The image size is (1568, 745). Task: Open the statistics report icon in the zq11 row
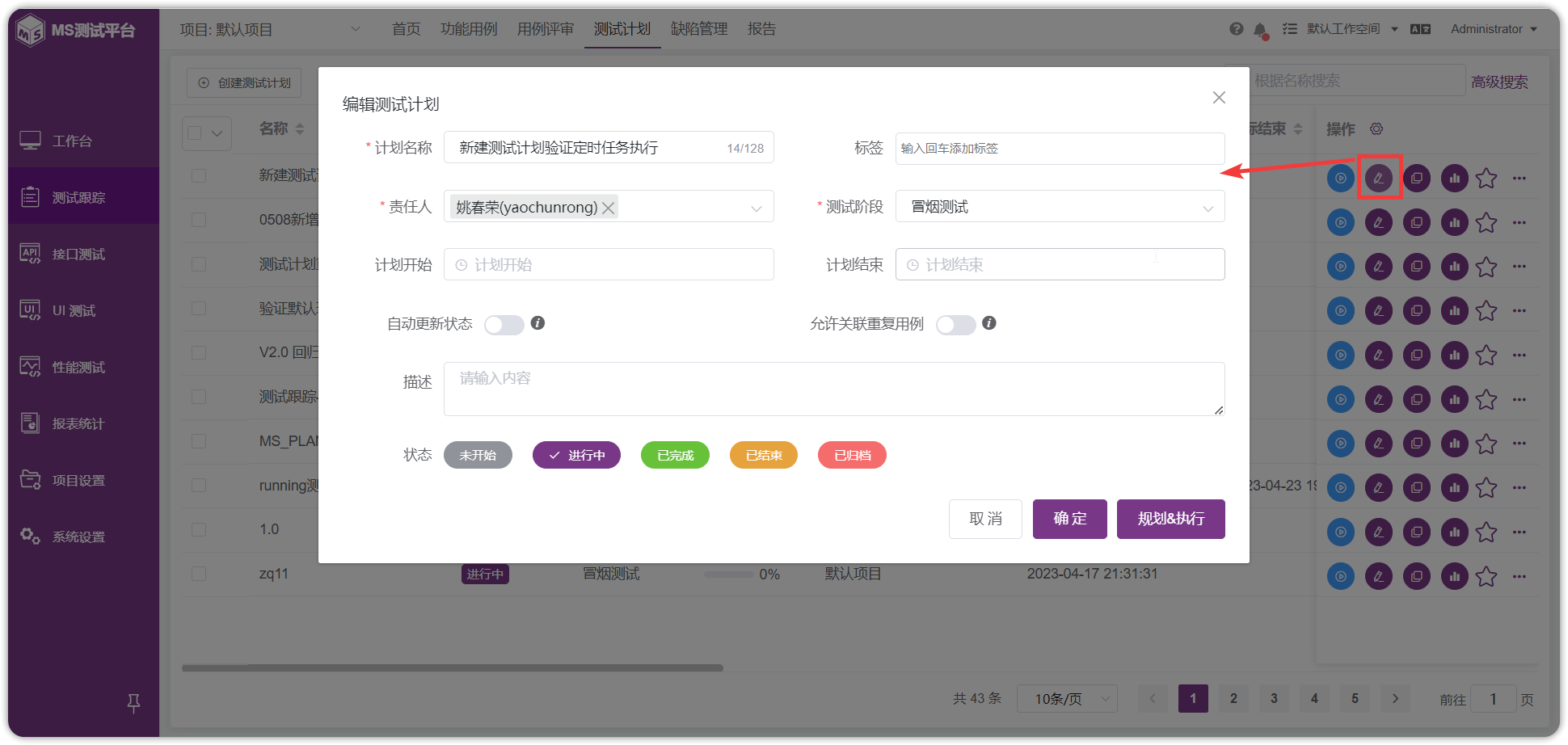(1455, 576)
